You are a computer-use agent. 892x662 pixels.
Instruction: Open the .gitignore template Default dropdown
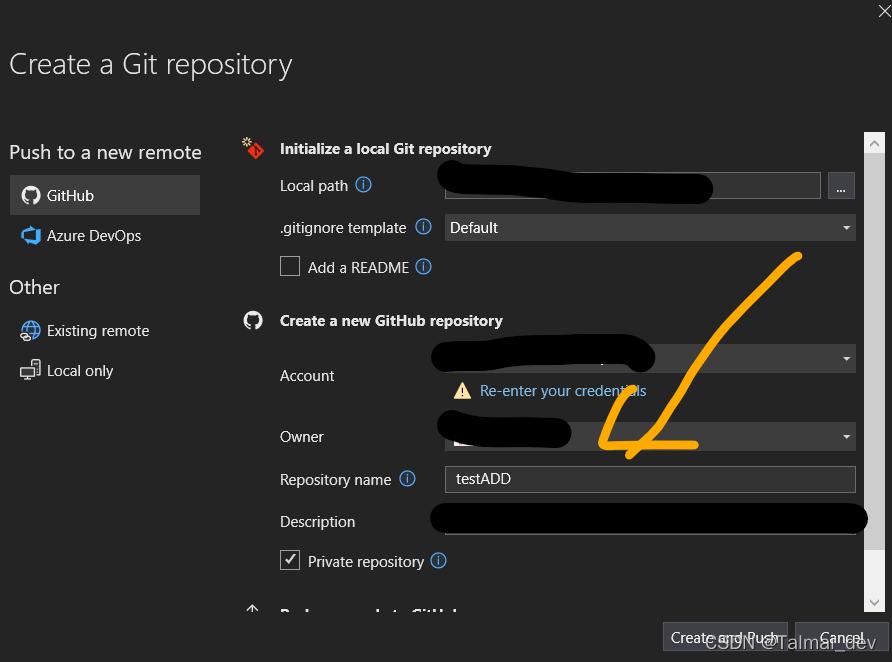coord(650,227)
